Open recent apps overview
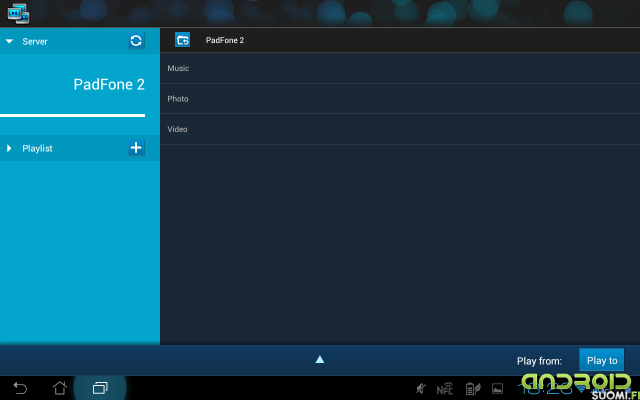The width and height of the screenshot is (640, 400). click(100, 388)
